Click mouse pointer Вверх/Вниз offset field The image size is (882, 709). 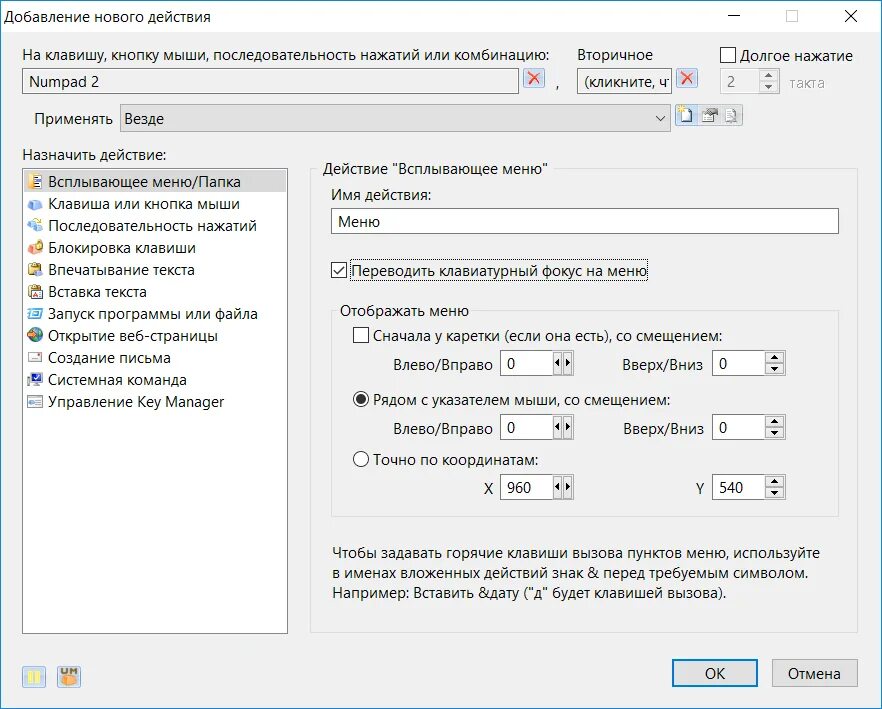[x=739, y=427]
